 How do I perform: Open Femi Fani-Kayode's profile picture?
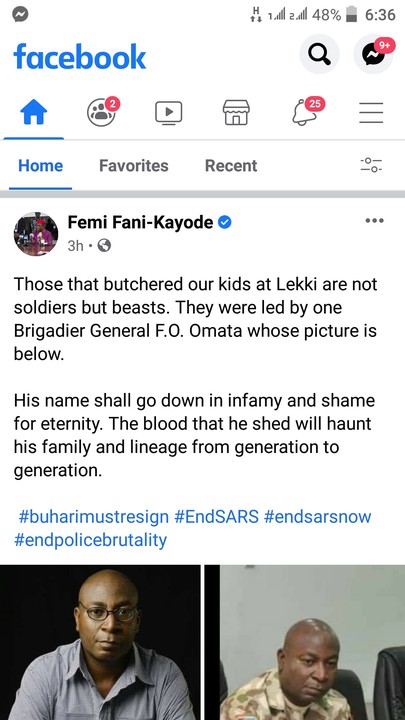click(36, 234)
